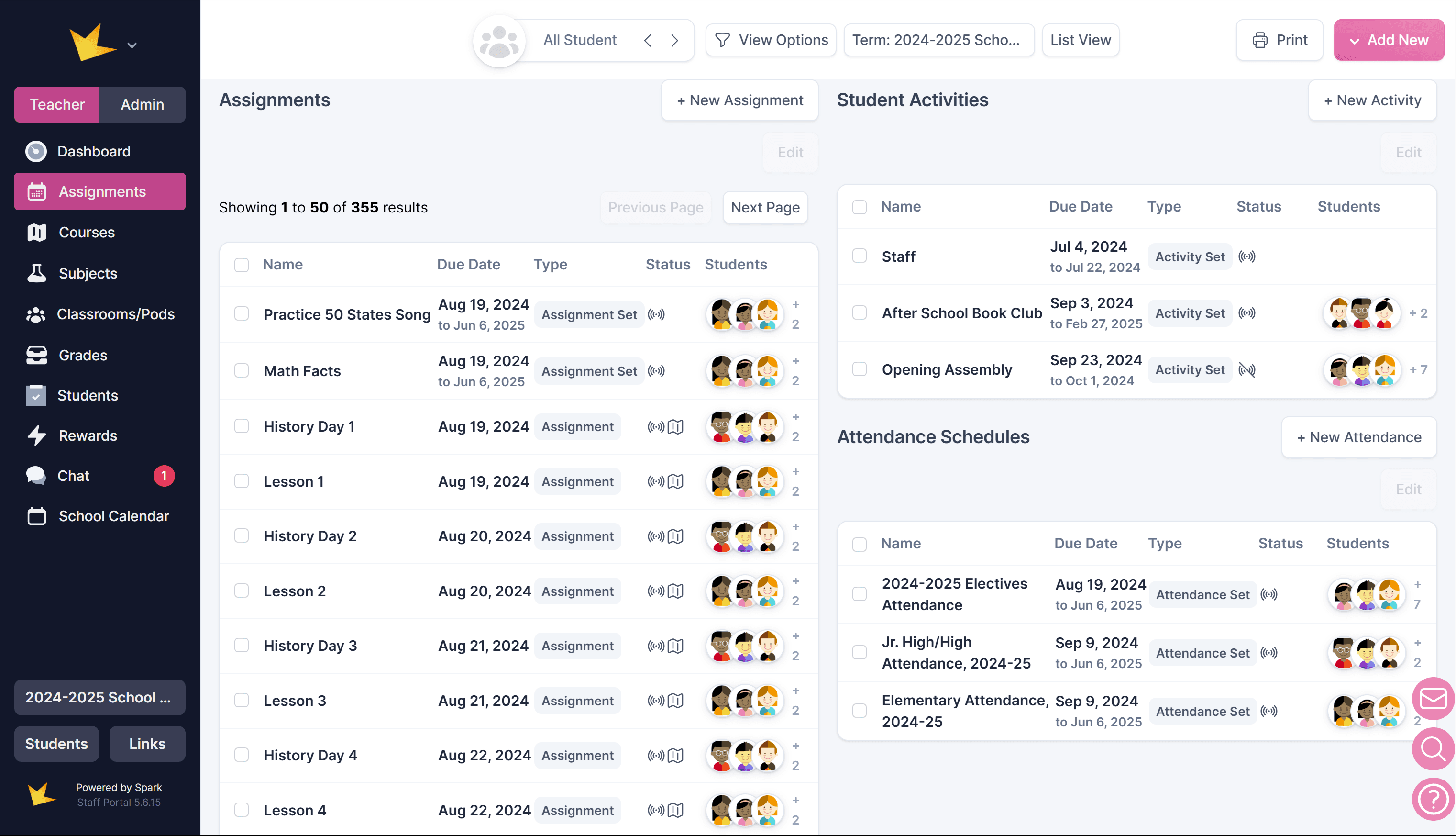
Task: Open the Rewards lightning bolt icon
Action: pyautogui.click(x=37, y=436)
